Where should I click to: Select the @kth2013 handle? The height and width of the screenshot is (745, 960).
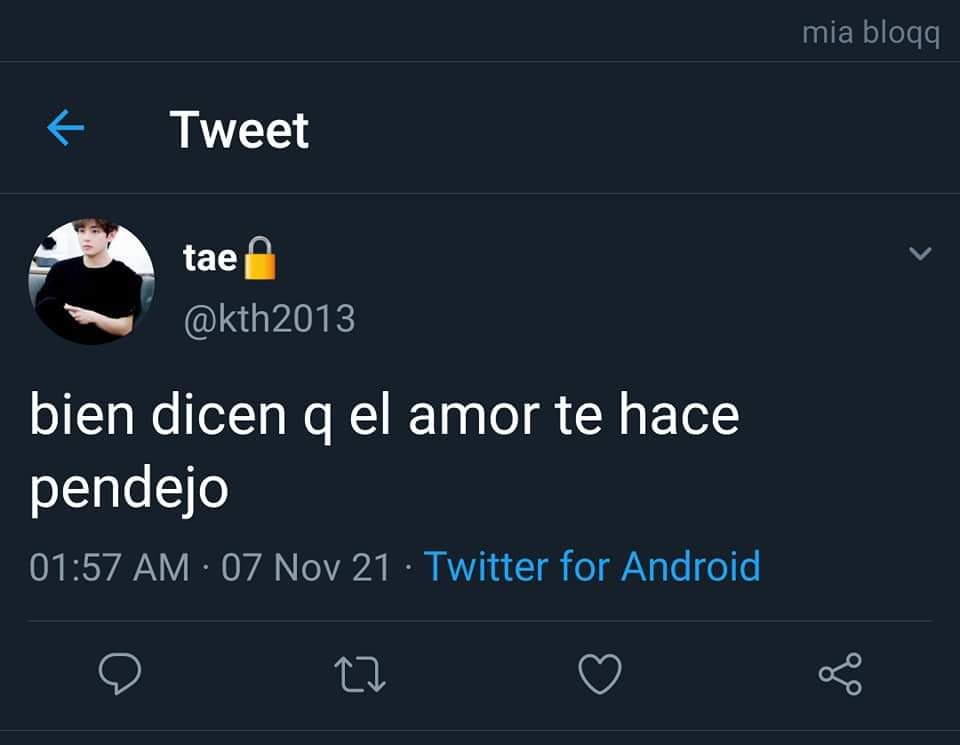pyautogui.click(x=269, y=319)
